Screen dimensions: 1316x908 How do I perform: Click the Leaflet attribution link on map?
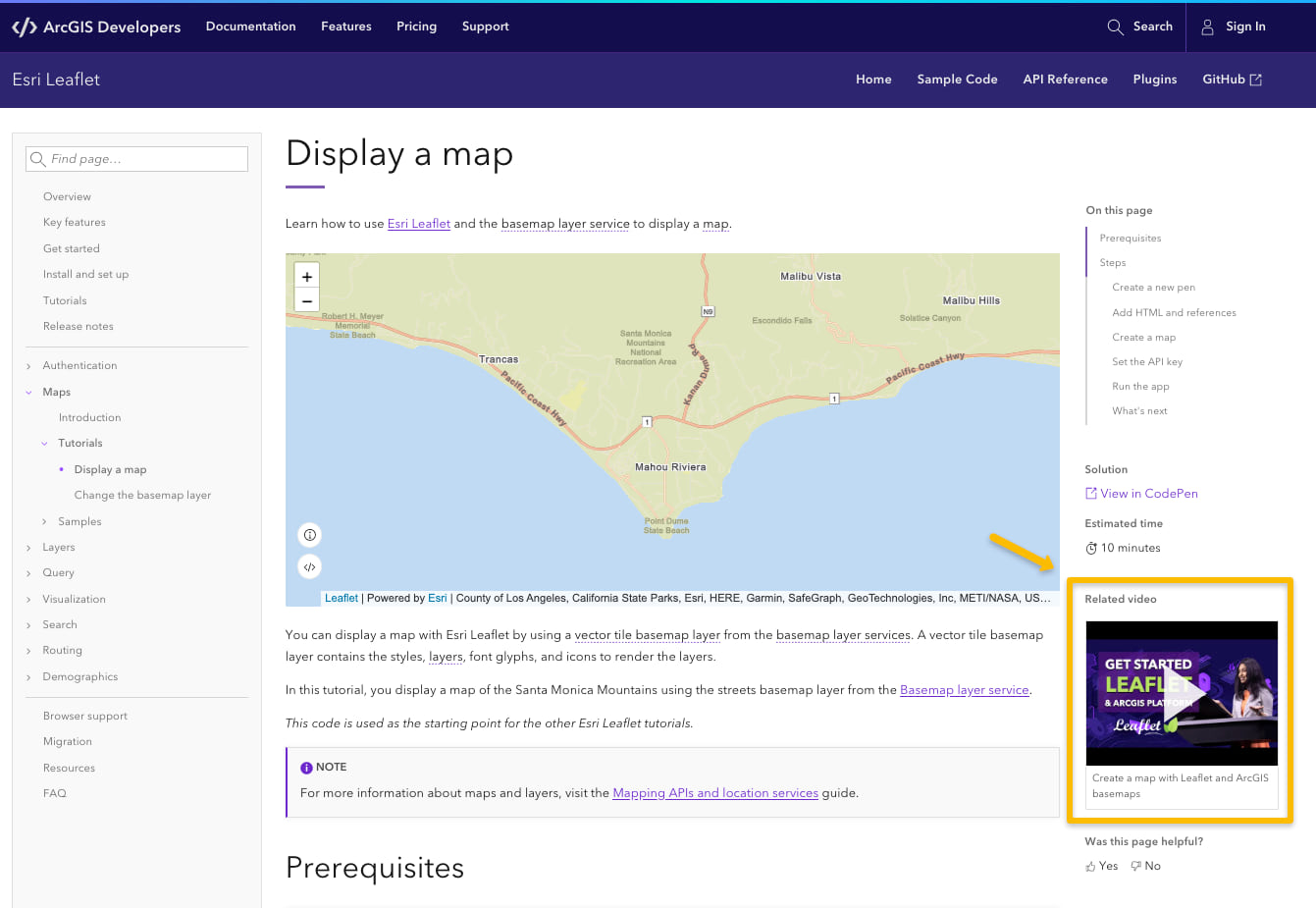tap(342, 598)
